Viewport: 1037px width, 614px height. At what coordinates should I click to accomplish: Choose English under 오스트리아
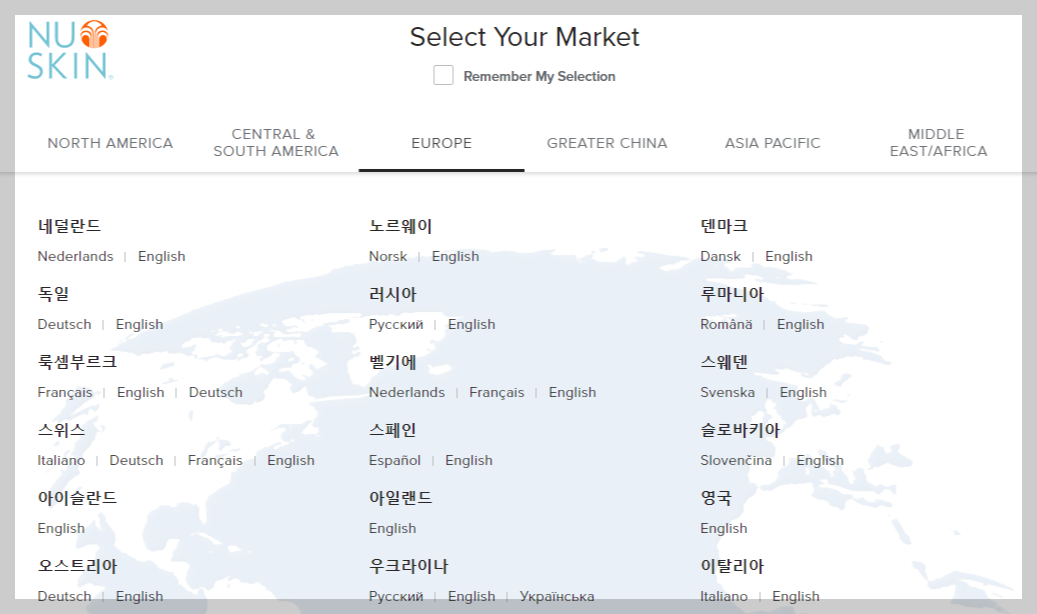pos(140,596)
